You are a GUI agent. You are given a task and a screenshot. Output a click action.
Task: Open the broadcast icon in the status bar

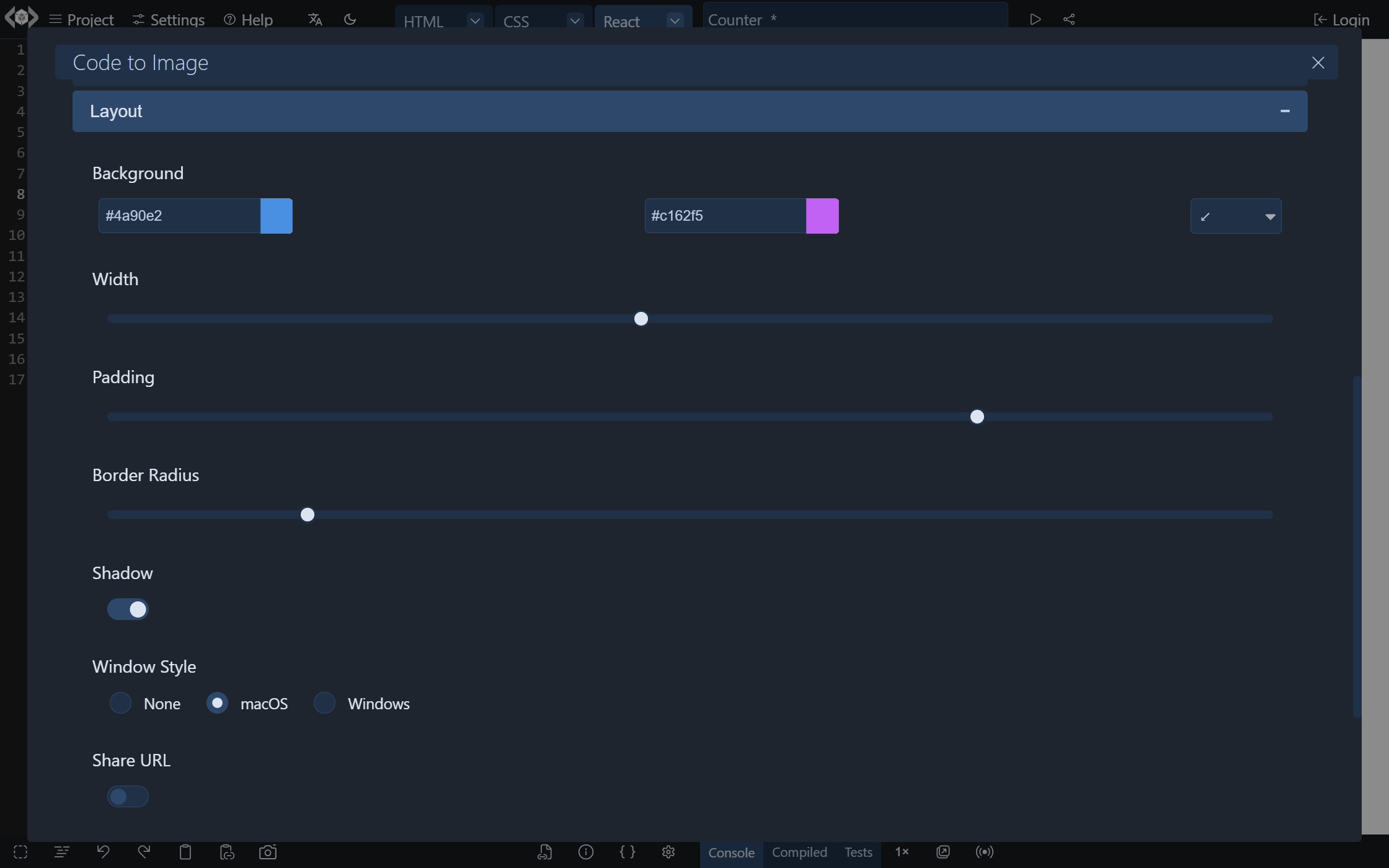point(984,852)
